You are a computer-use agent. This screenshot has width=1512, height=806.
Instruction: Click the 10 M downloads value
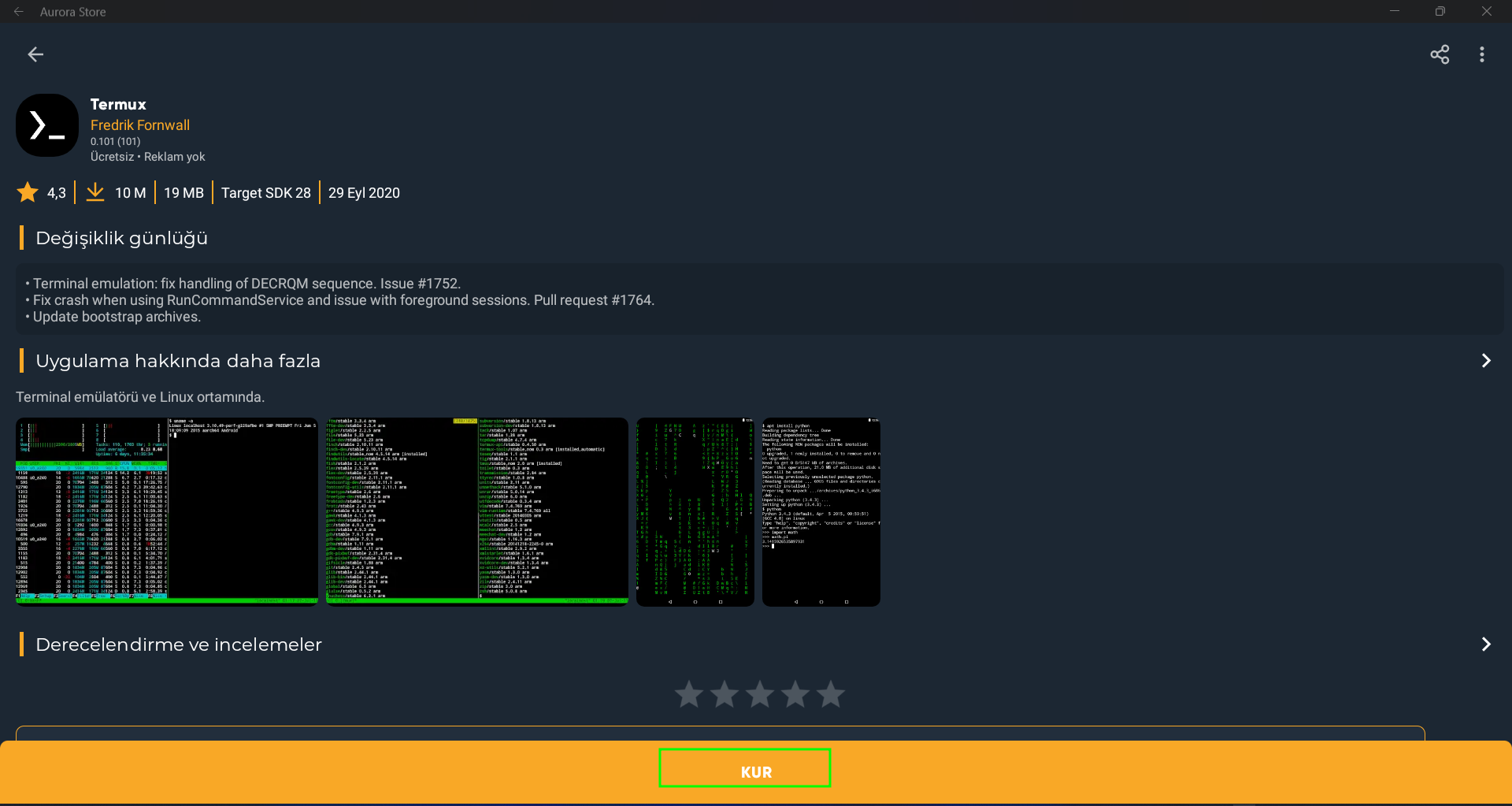[131, 193]
